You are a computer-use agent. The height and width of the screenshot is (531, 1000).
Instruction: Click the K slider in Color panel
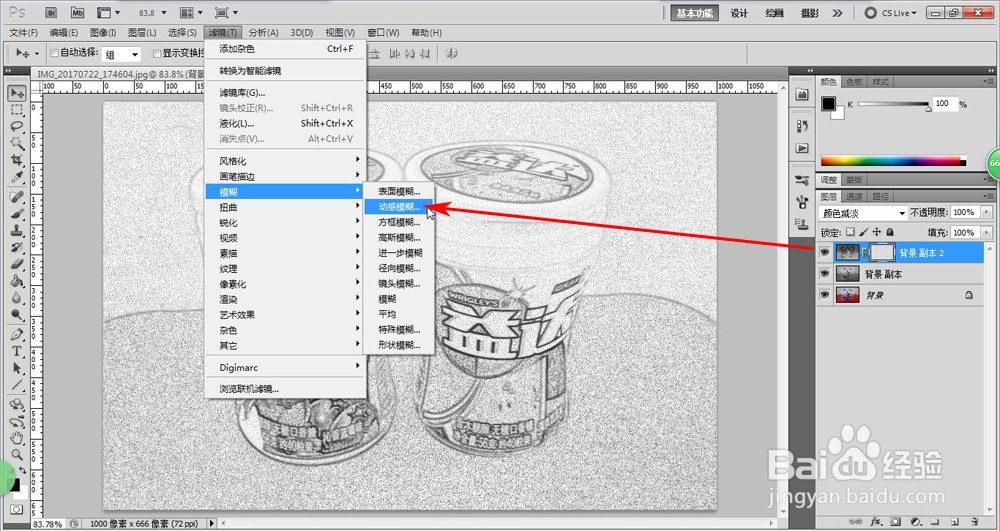893,105
